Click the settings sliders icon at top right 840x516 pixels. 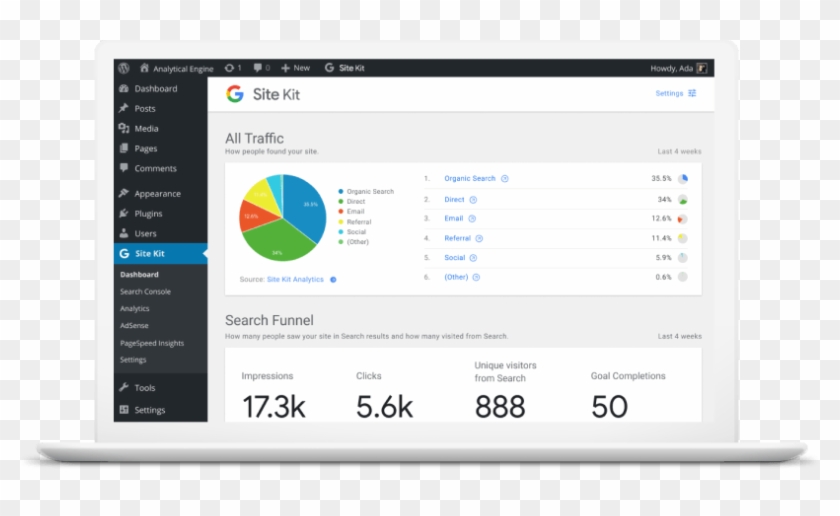tap(692, 93)
